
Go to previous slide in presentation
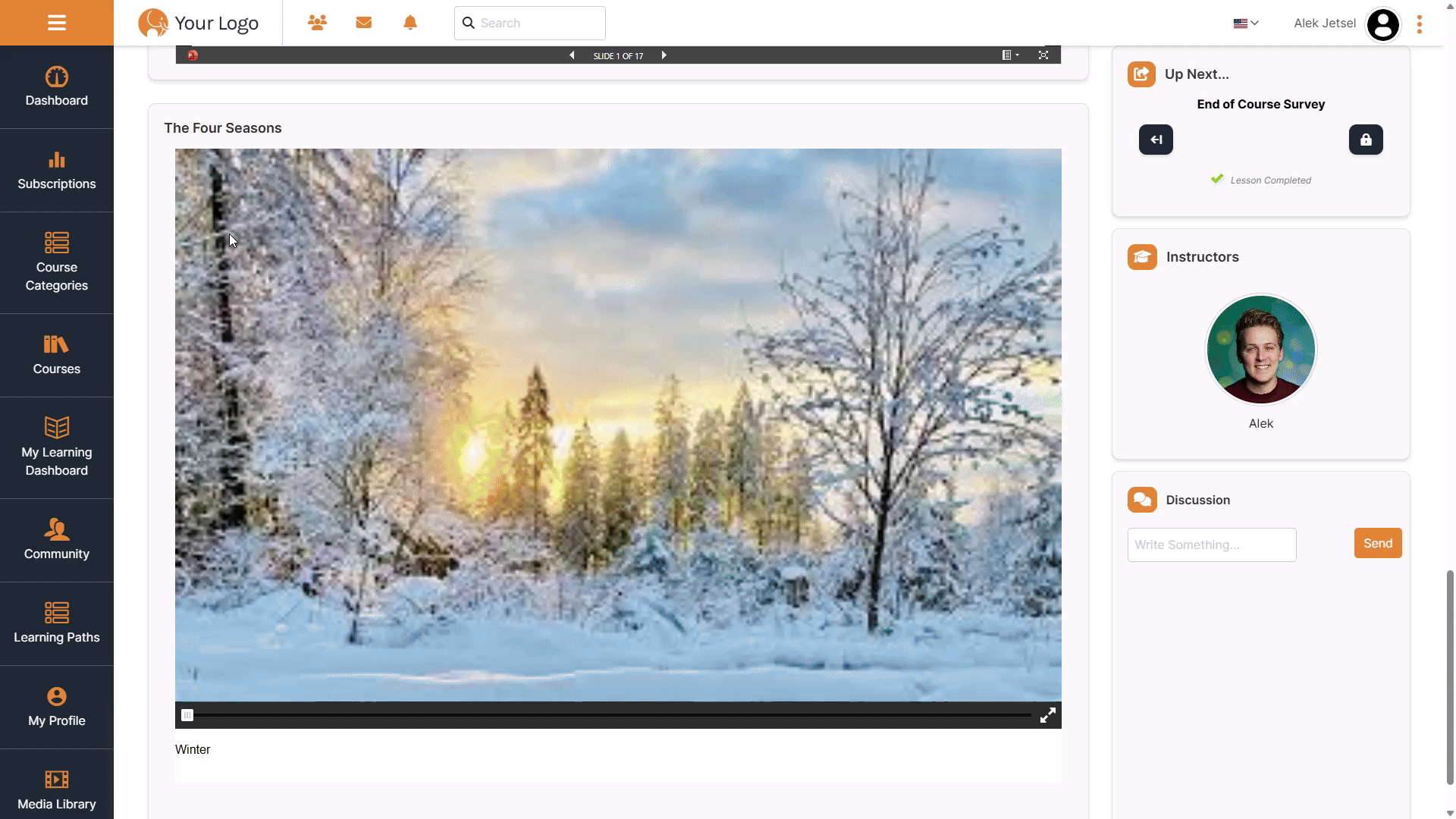click(x=572, y=55)
